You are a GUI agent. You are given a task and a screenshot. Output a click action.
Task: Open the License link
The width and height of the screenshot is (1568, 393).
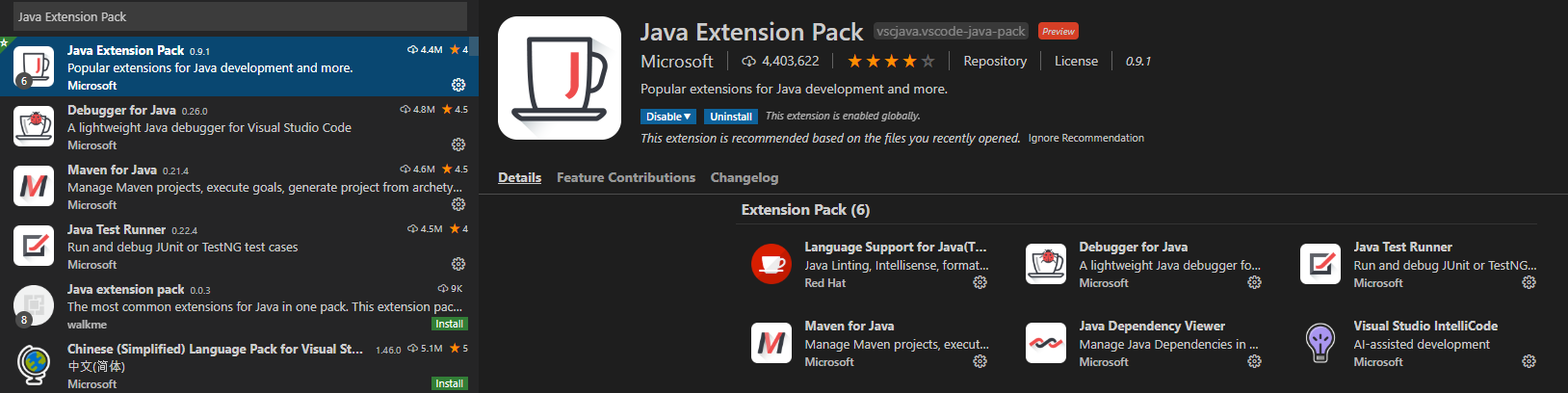pyautogui.click(x=1076, y=61)
